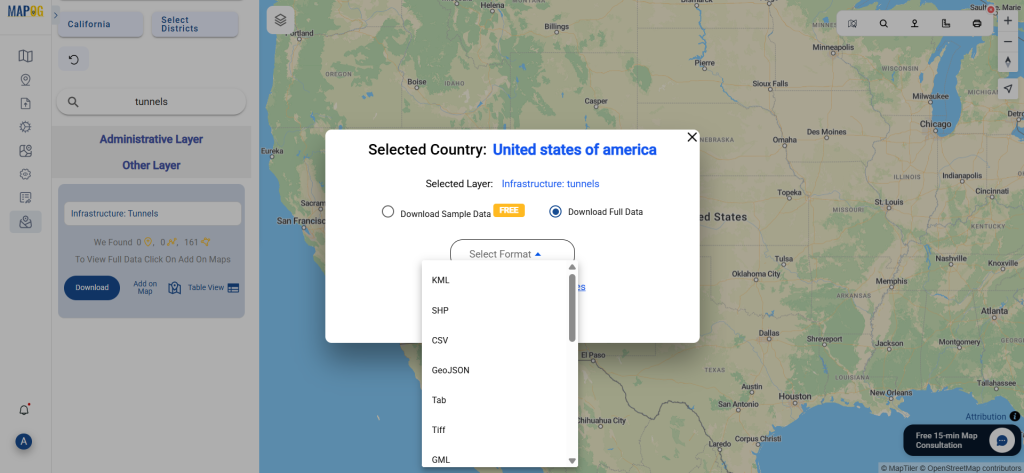Open notifications bell in sidebar
Image resolution: width=1024 pixels, height=473 pixels.
pyautogui.click(x=24, y=410)
